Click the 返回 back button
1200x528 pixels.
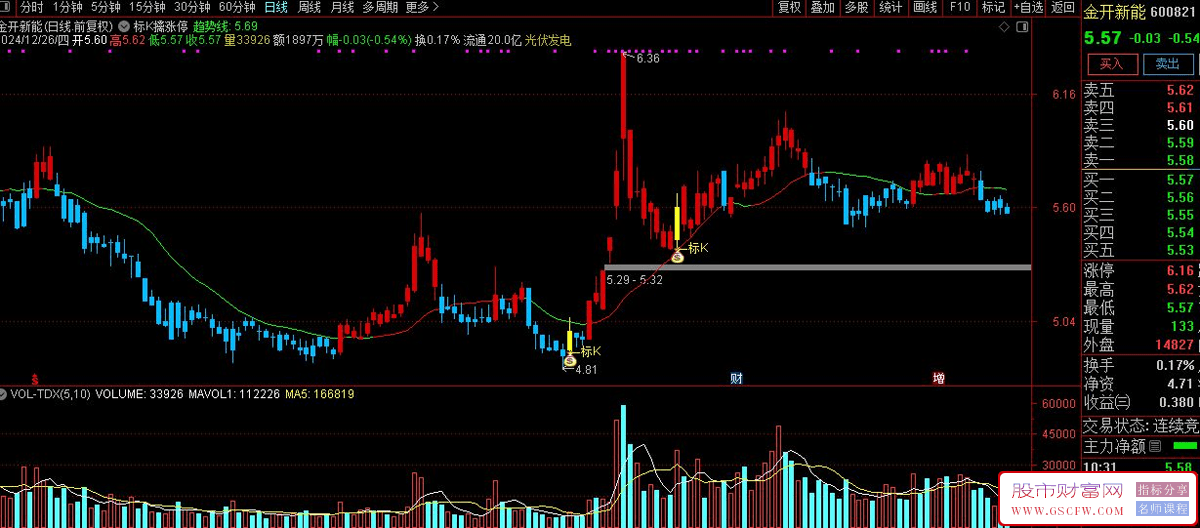[x=1062, y=7]
